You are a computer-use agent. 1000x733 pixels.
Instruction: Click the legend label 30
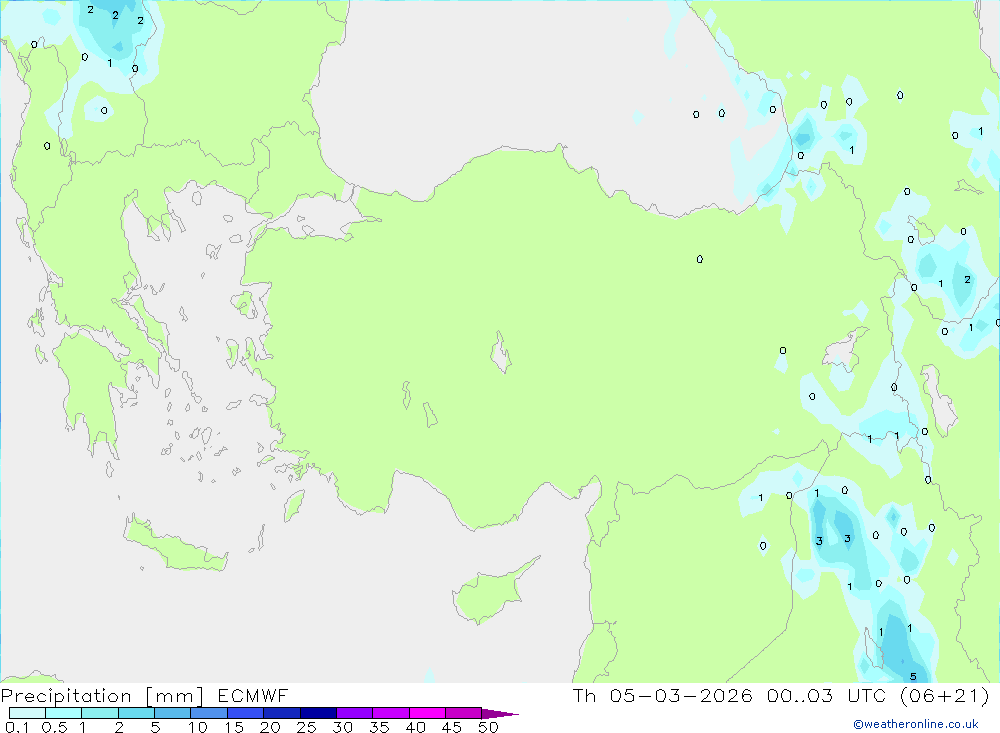click(343, 727)
